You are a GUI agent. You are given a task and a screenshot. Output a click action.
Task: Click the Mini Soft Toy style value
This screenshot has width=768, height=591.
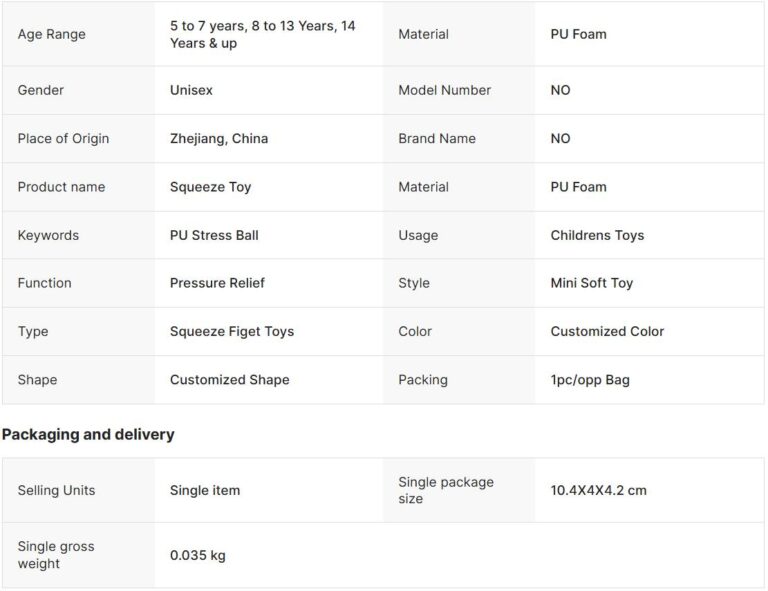pos(592,283)
